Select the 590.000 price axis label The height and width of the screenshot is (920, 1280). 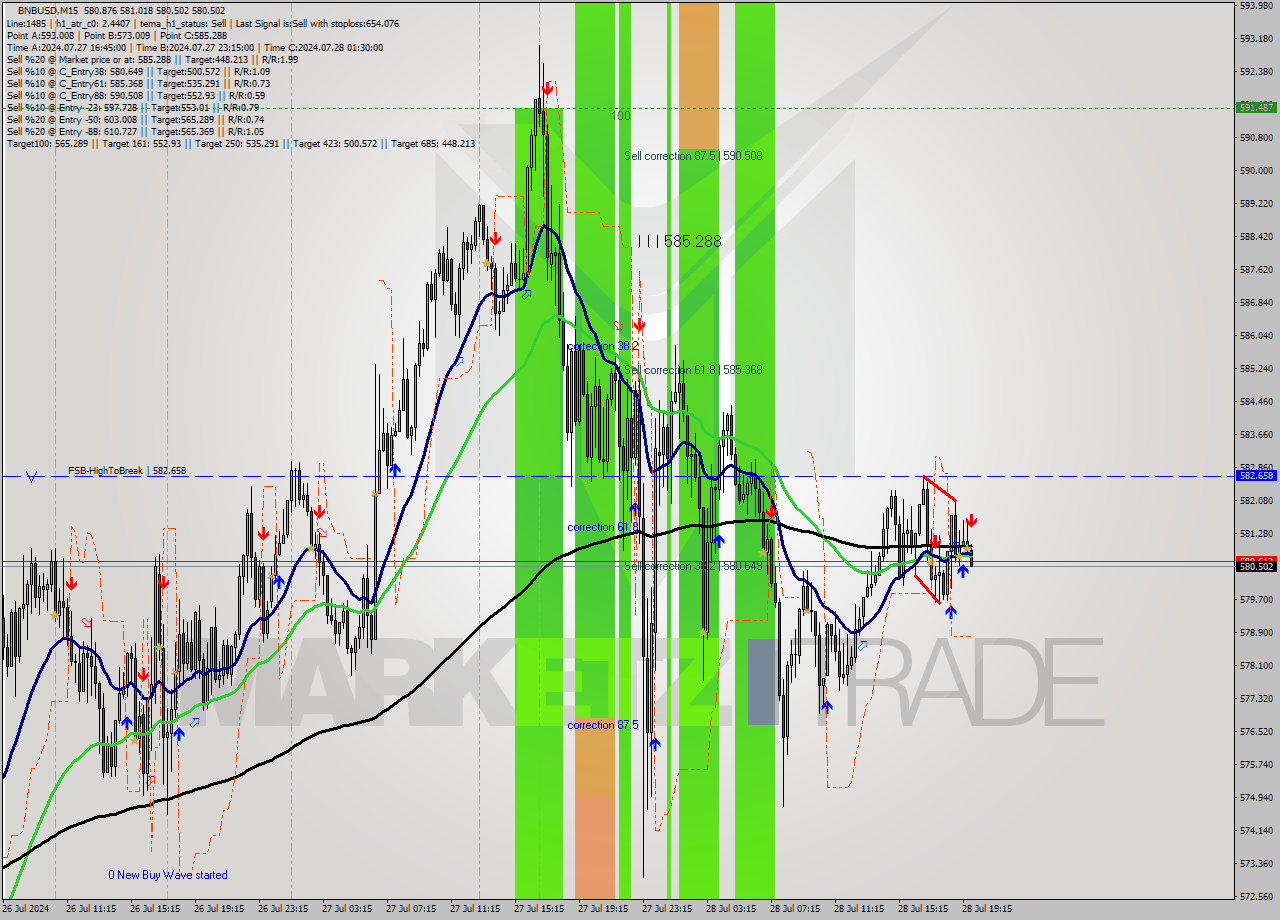(1255, 170)
